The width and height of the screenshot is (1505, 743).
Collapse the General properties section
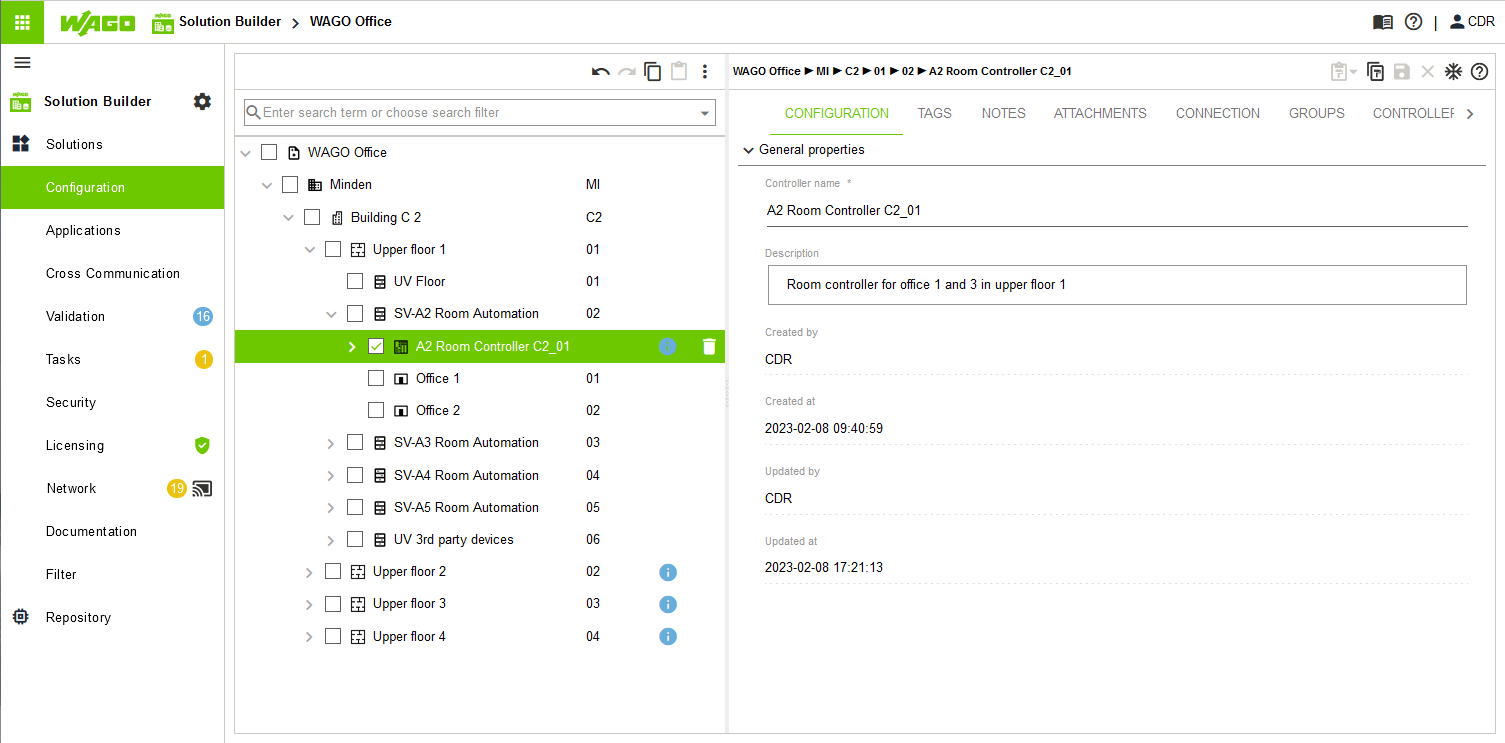tap(748, 150)
